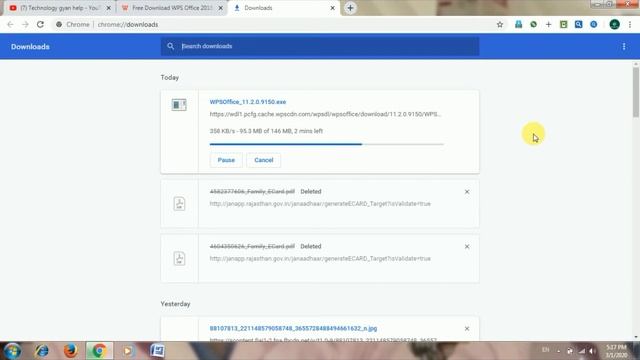
Task: Click the volume icon in system tray
Action: (x=592, y=351)
